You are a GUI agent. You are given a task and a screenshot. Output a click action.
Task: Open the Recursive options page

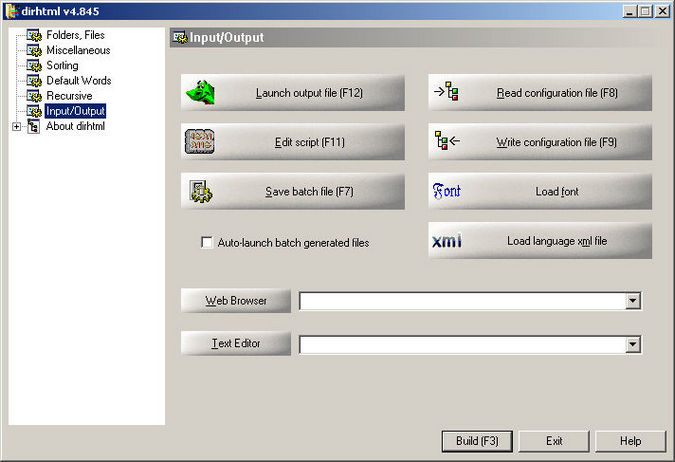point(69,96)
